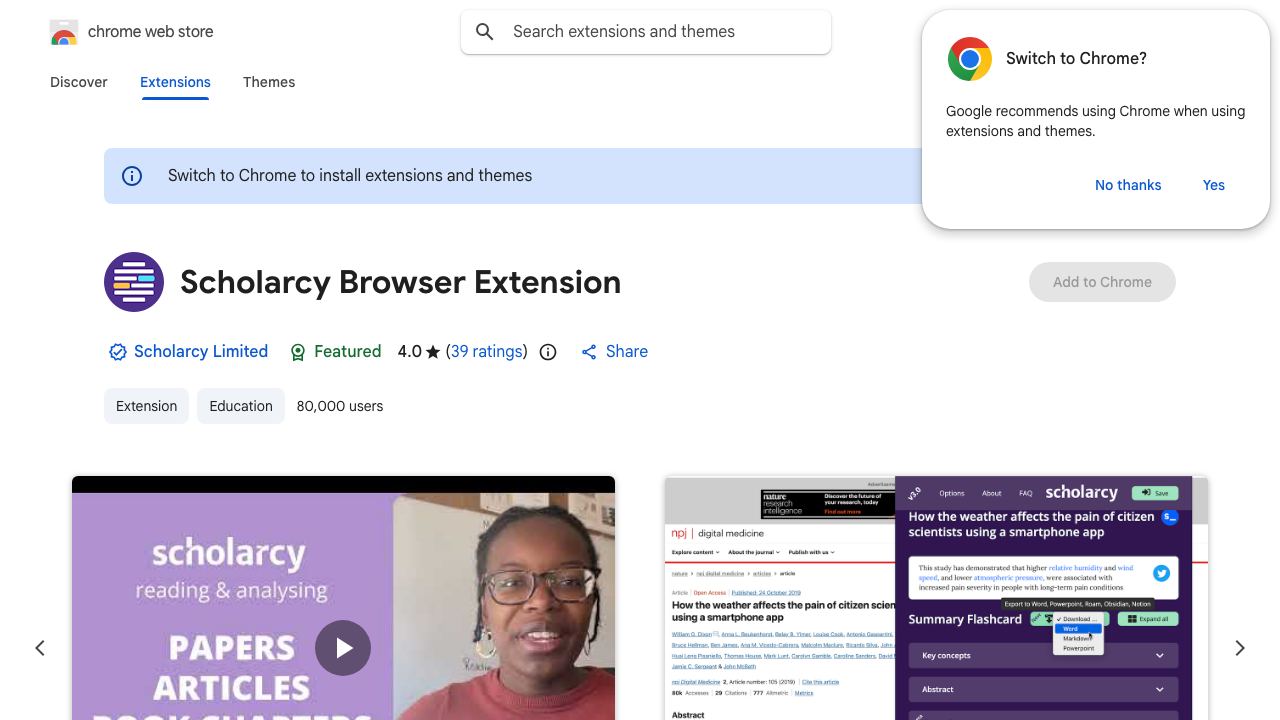1280x720 pixels.
Task: Click the Scholarcy Browser Extension heading
Action: tap(401, 283)
